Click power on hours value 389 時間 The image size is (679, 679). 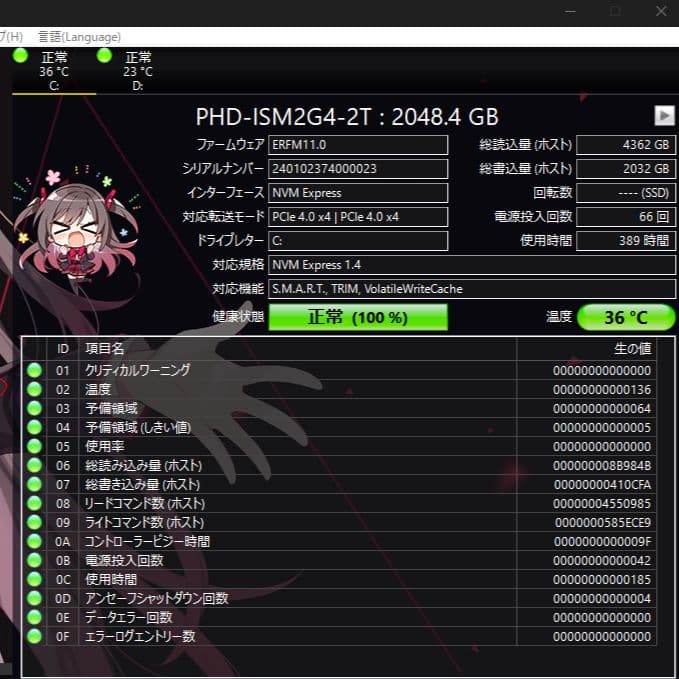pyautogui.click(x=626, y=241)
